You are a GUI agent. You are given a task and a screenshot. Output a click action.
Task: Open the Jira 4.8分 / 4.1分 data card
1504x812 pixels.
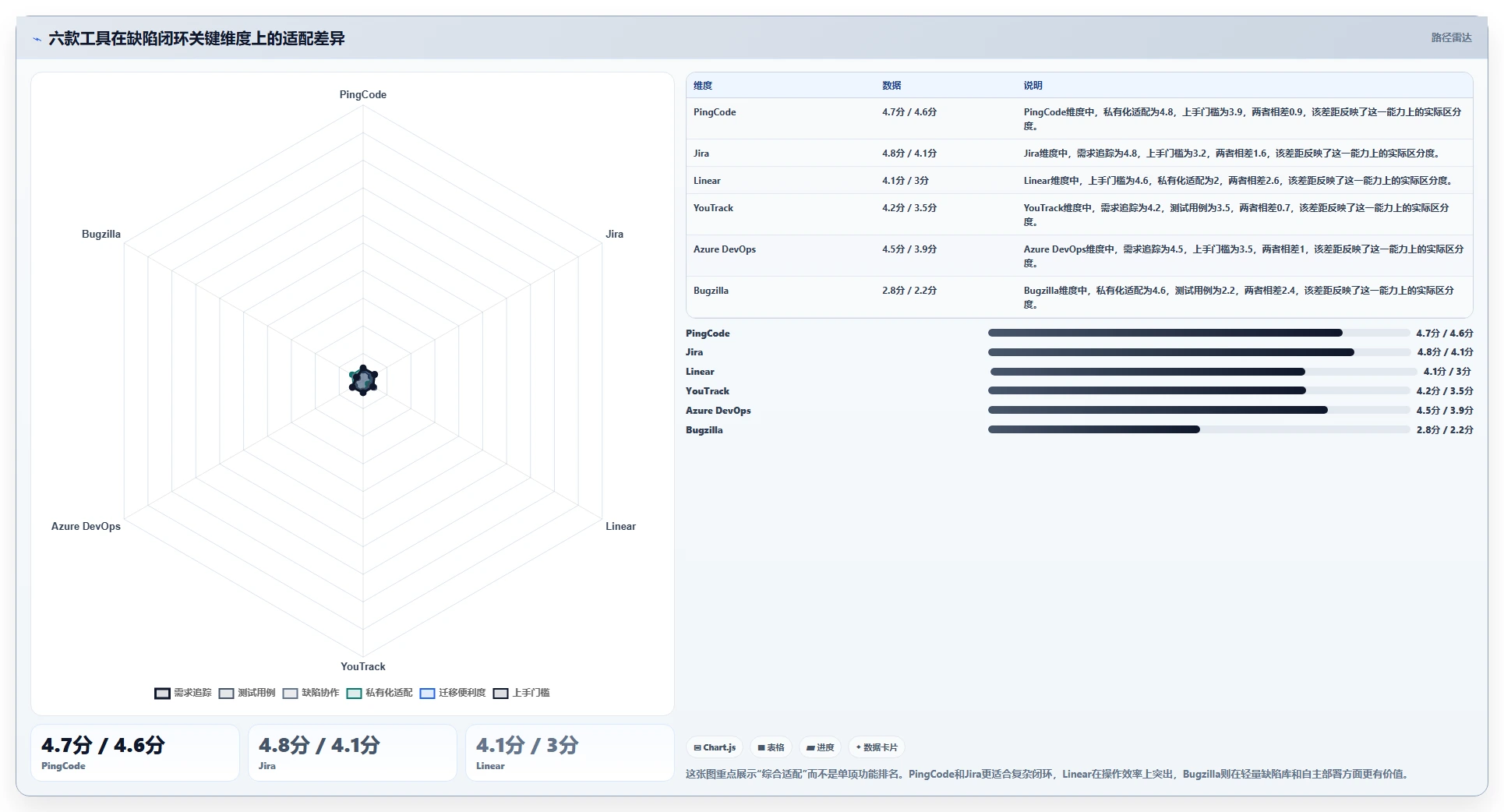coord(352,753)
